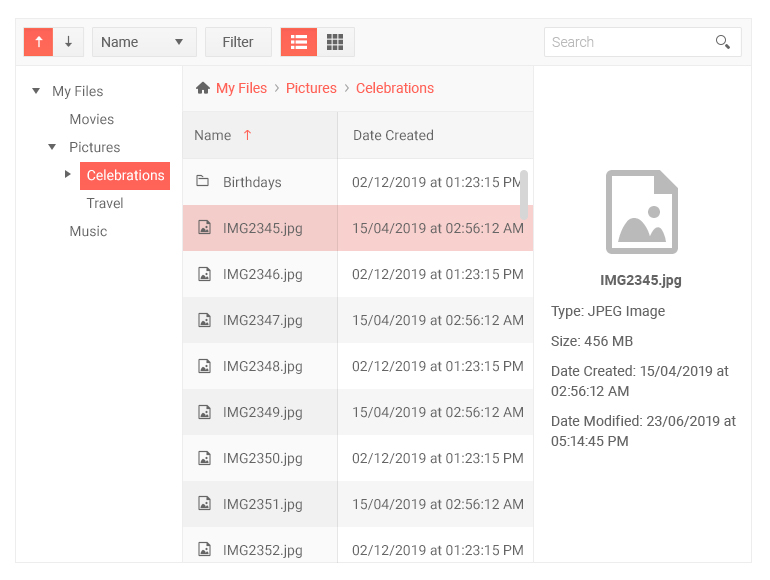Click the IMG2351.jpg image file icon
Viewport: 770px width, 580px height.
click(204, 503)
